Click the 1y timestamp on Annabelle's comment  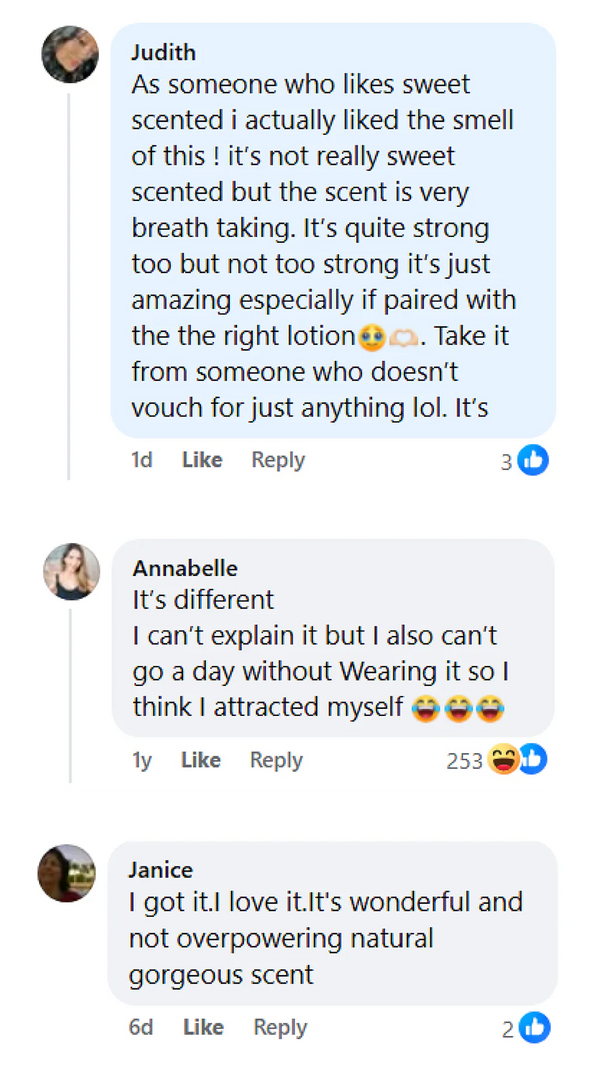(142, 760)
